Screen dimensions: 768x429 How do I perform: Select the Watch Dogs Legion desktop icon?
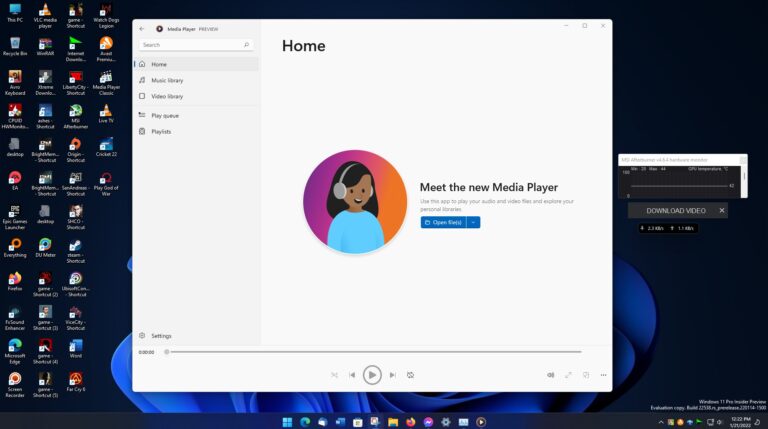(x=106, y=16)
